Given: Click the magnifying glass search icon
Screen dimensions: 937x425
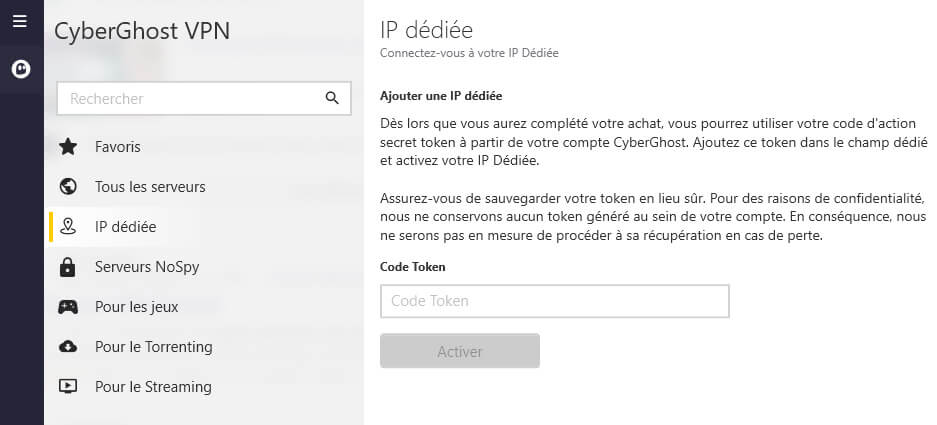Looking at the screenshot, I should (x=332, y=99).
